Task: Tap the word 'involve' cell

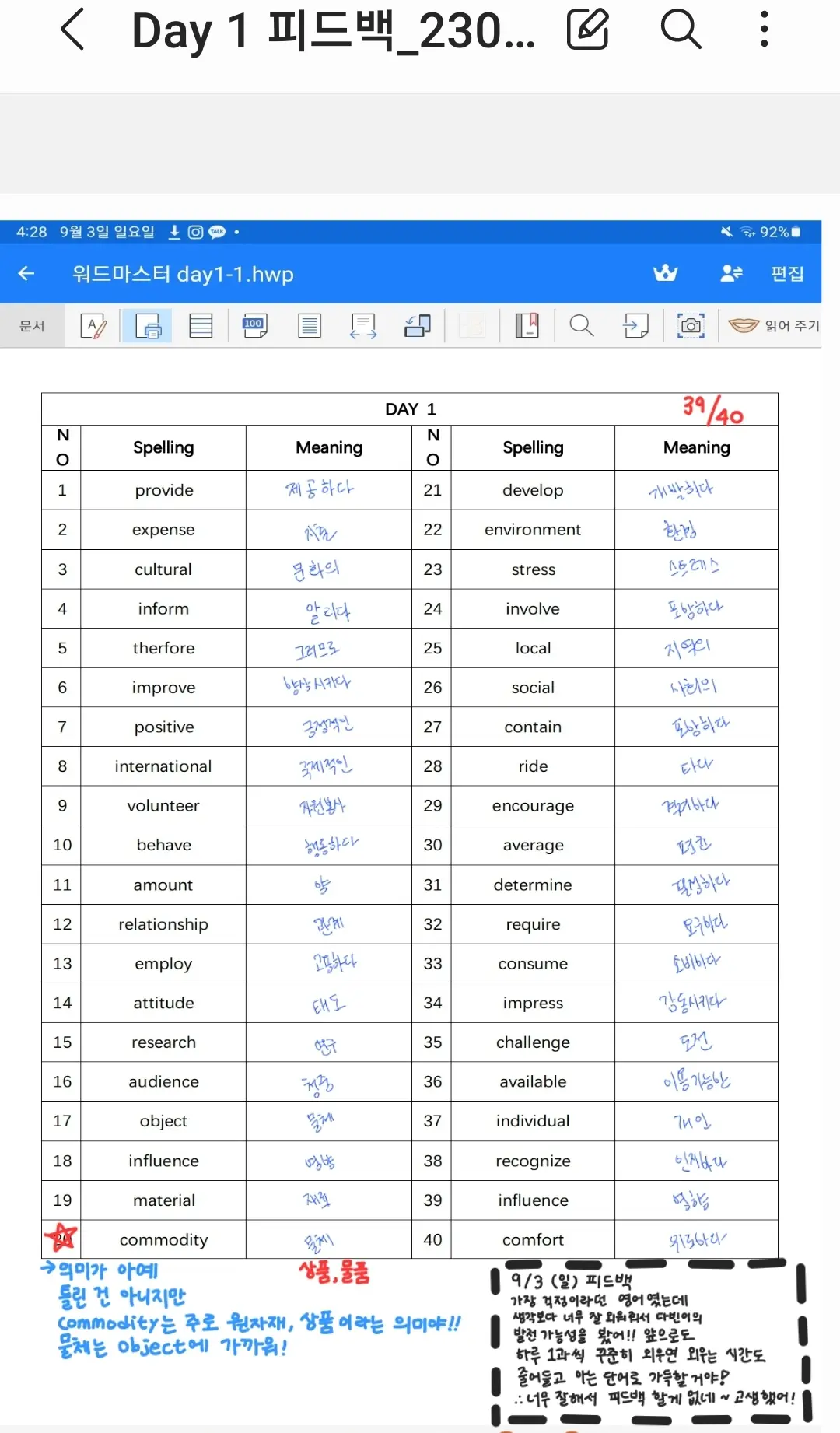Action: pyautogui.click(x=533, y=608)
